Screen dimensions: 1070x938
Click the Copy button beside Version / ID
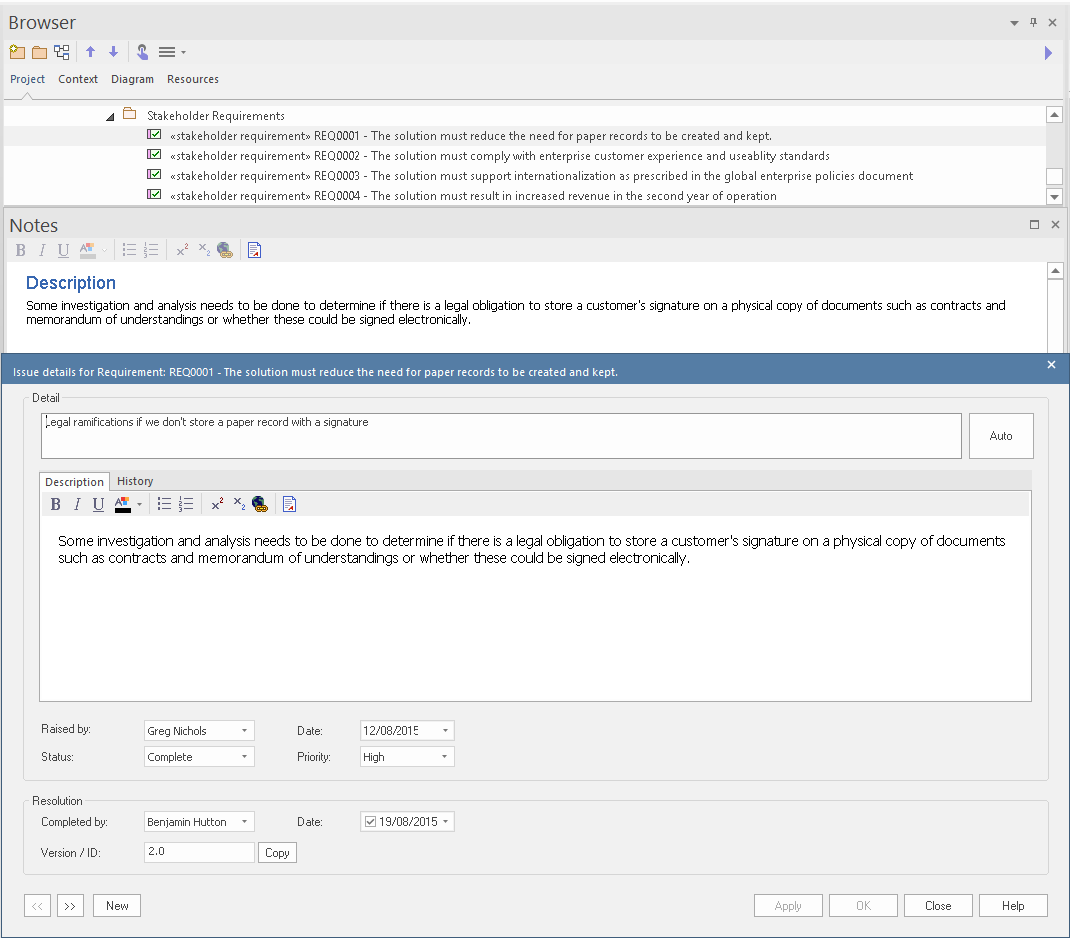(x=277, y=853)
